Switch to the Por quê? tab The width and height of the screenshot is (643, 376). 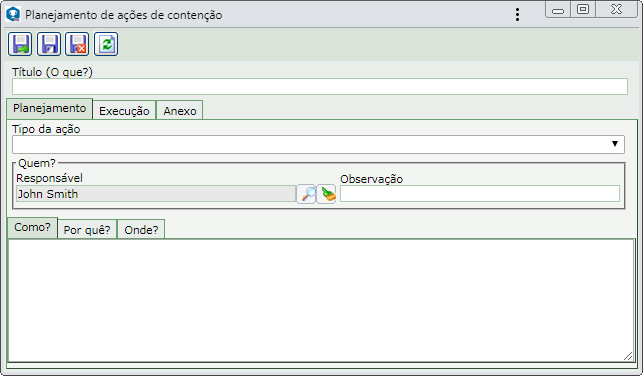point(87,230)
